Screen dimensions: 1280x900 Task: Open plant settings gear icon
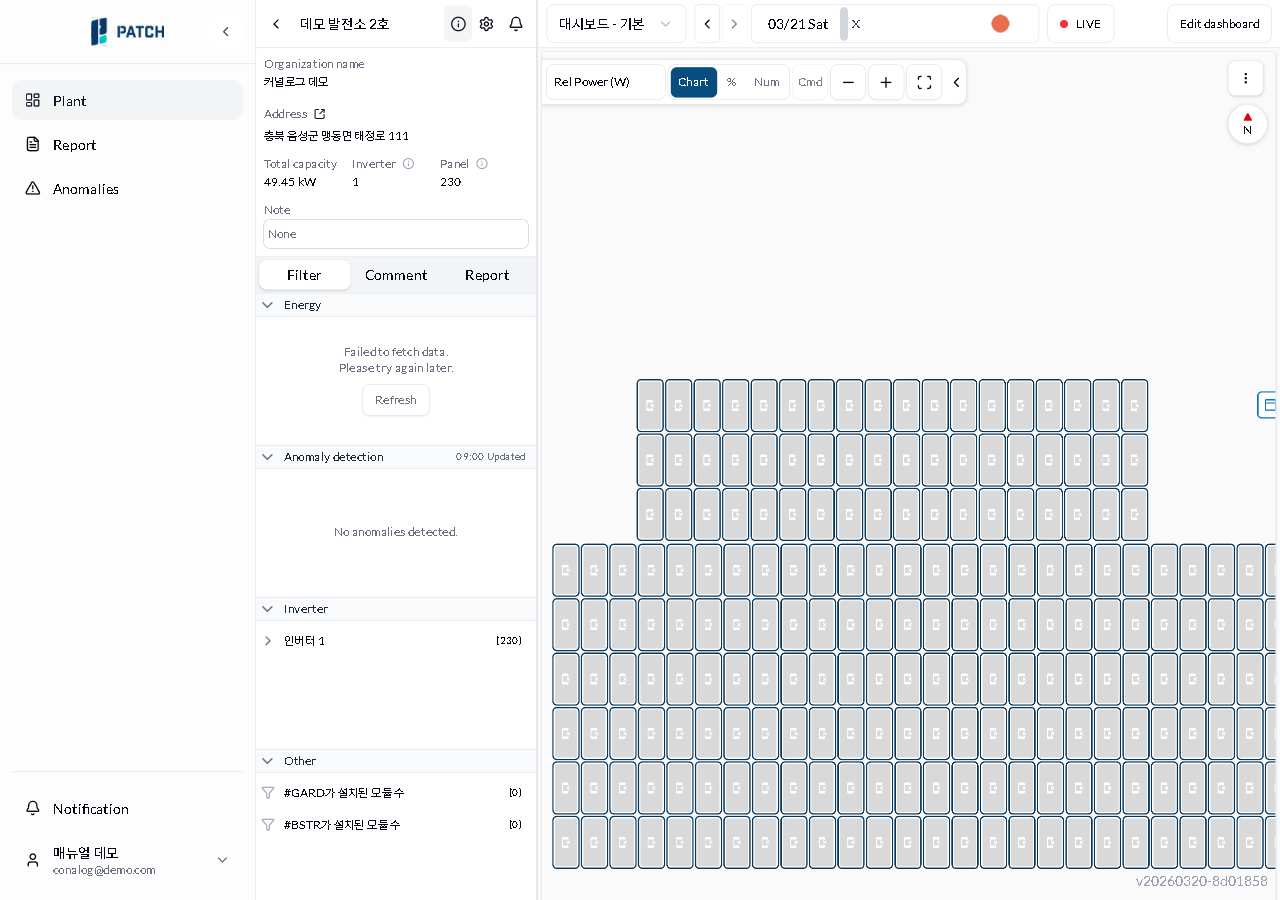click(x=486, y=24)
